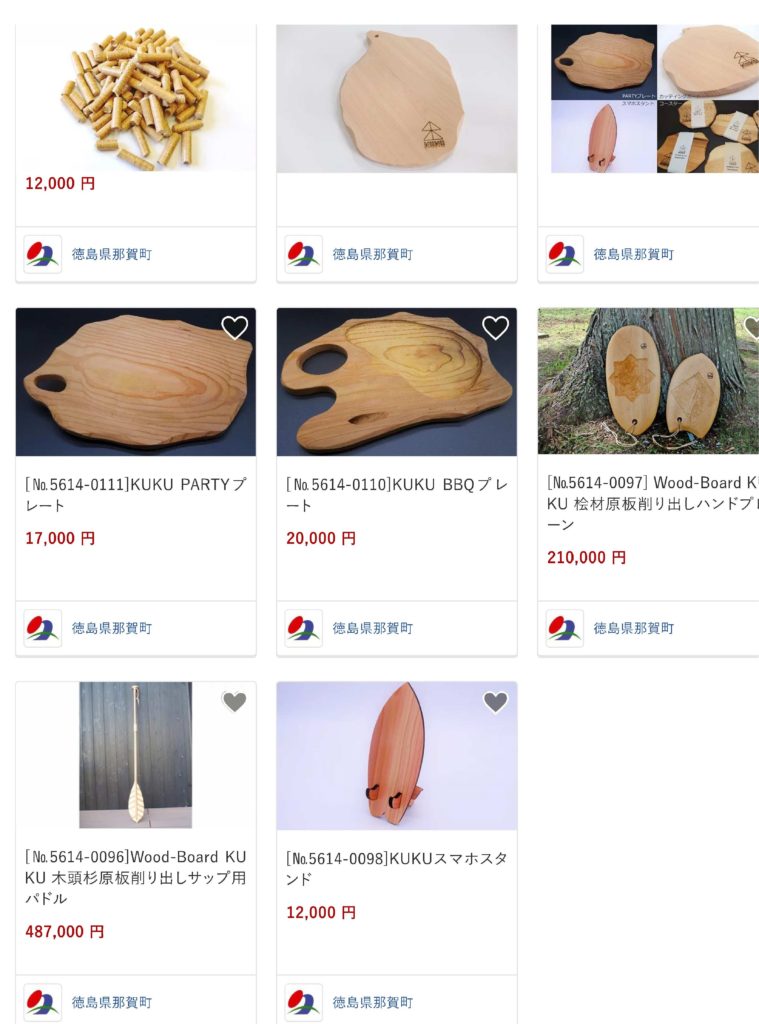Viewport: 759px width, 1024px height.
Task: Click town emblem under PARTY plate card
Action: [x=42, y=628]
